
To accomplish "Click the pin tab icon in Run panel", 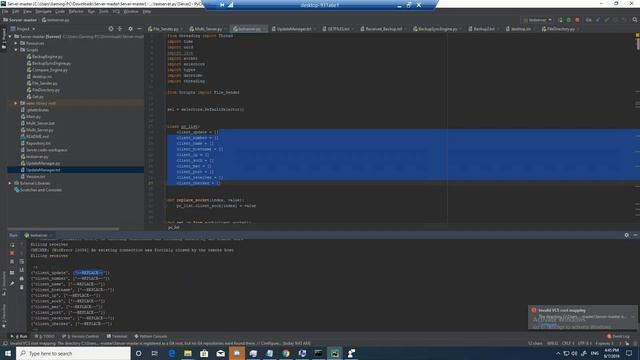I will [x=12, y=283].
